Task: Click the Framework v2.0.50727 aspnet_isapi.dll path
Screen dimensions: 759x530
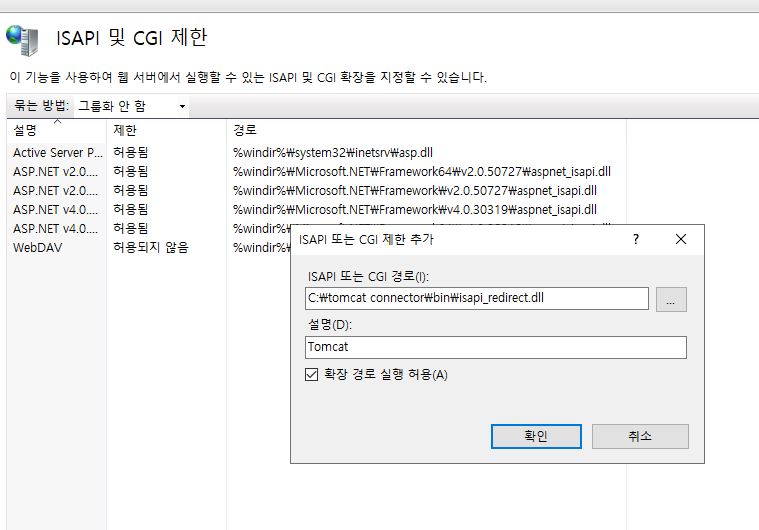Action: point(415,191)
